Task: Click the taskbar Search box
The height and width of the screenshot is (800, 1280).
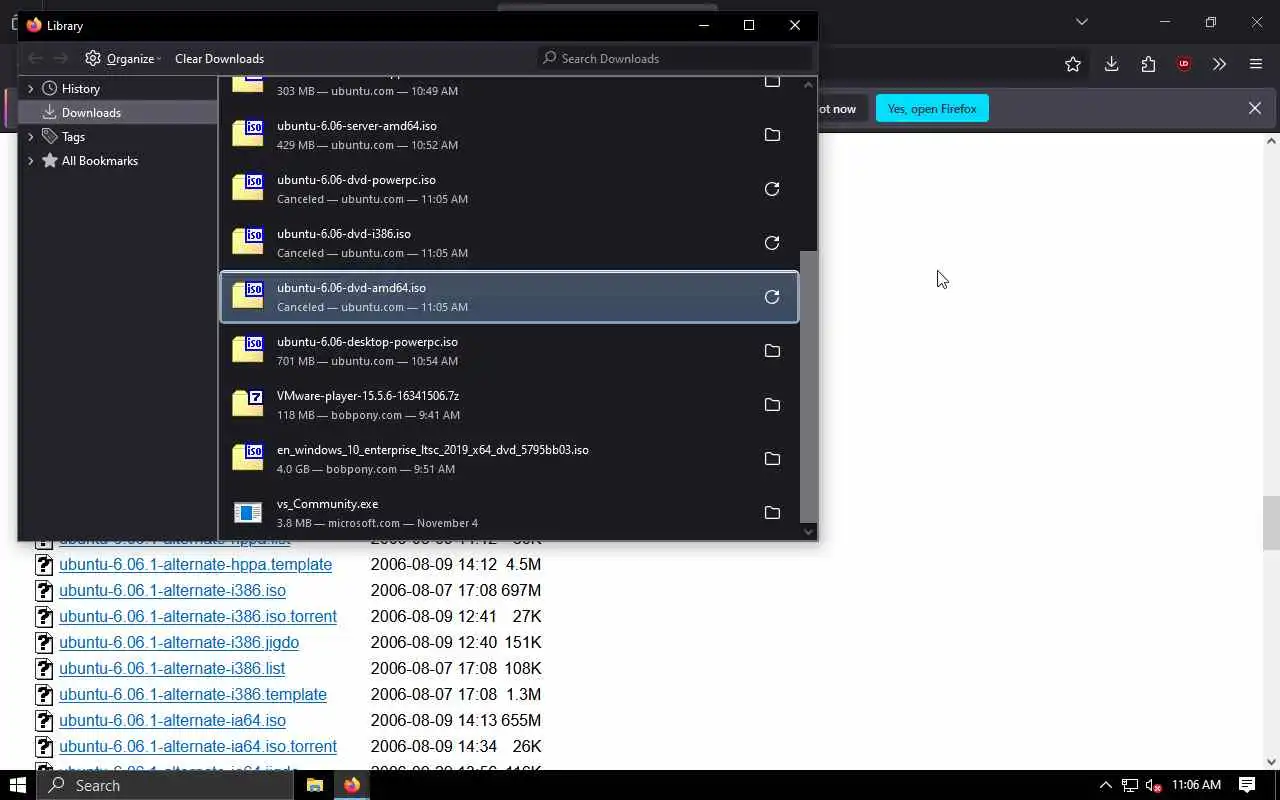Action: pos(166,785)
